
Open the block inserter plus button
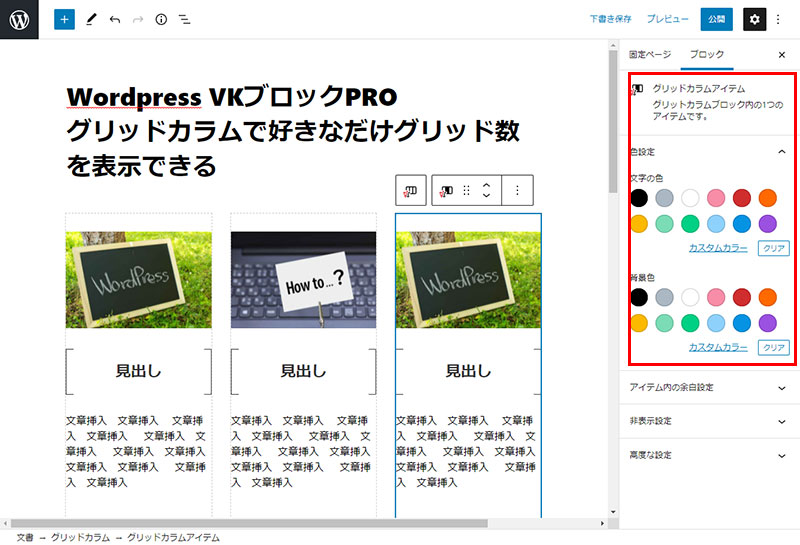click(x=64, y=19)
